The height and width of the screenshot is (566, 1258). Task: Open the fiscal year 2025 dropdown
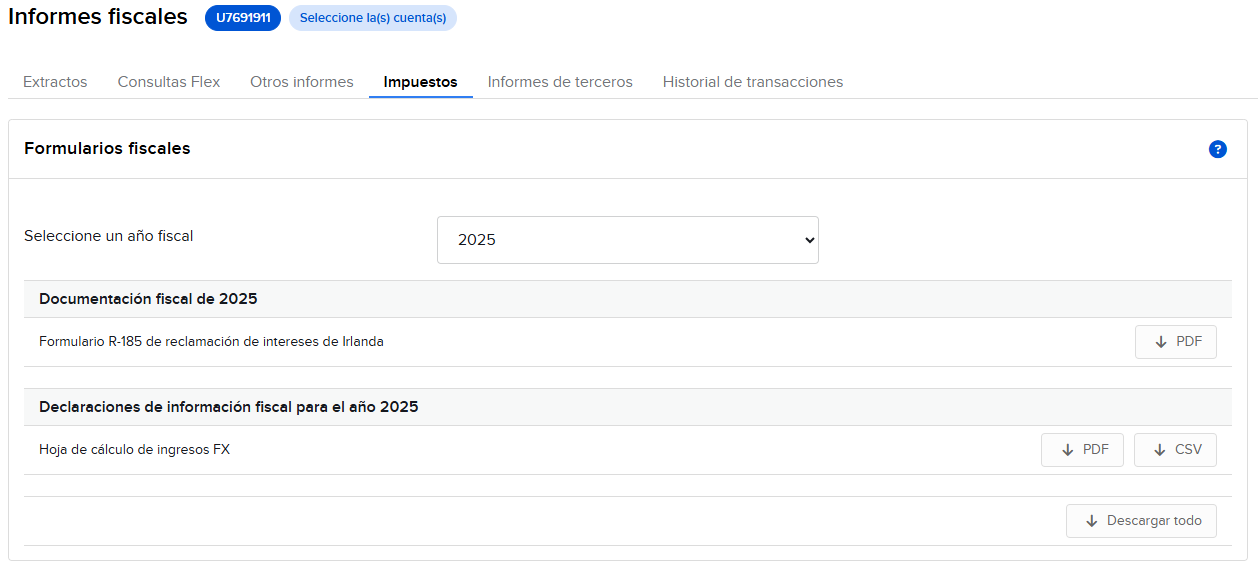click(x=627, y=240)
